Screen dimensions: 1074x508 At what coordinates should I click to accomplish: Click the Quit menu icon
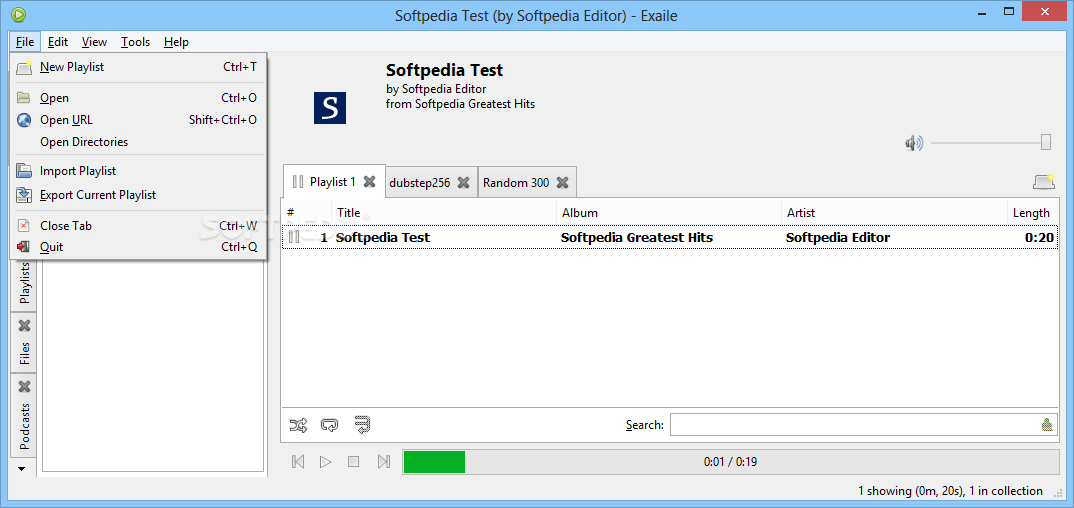pyautogui.click(x=24, y=247)
